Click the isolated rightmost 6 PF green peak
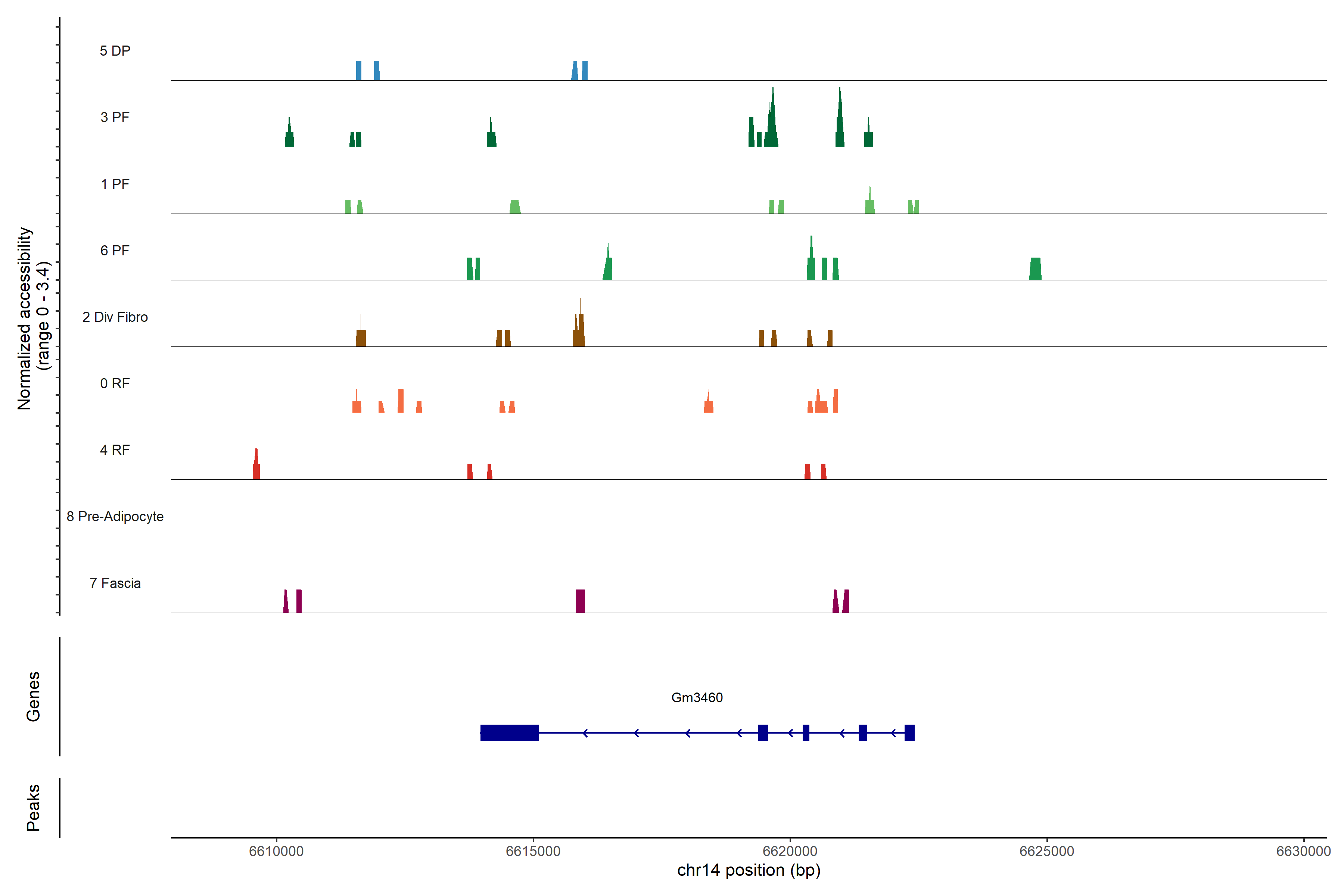The image size is (1344, 896). pyautogui.click(x=1035, y=269)
